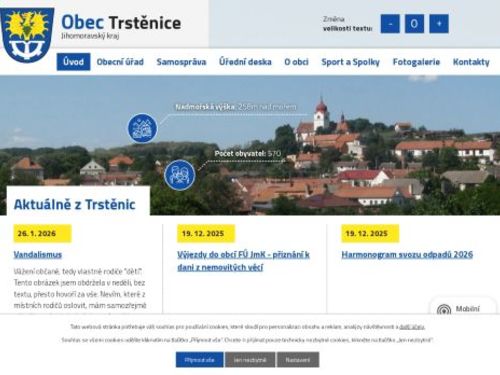Click the Počet obyvatel: 570 text

(x=248, y=154)
